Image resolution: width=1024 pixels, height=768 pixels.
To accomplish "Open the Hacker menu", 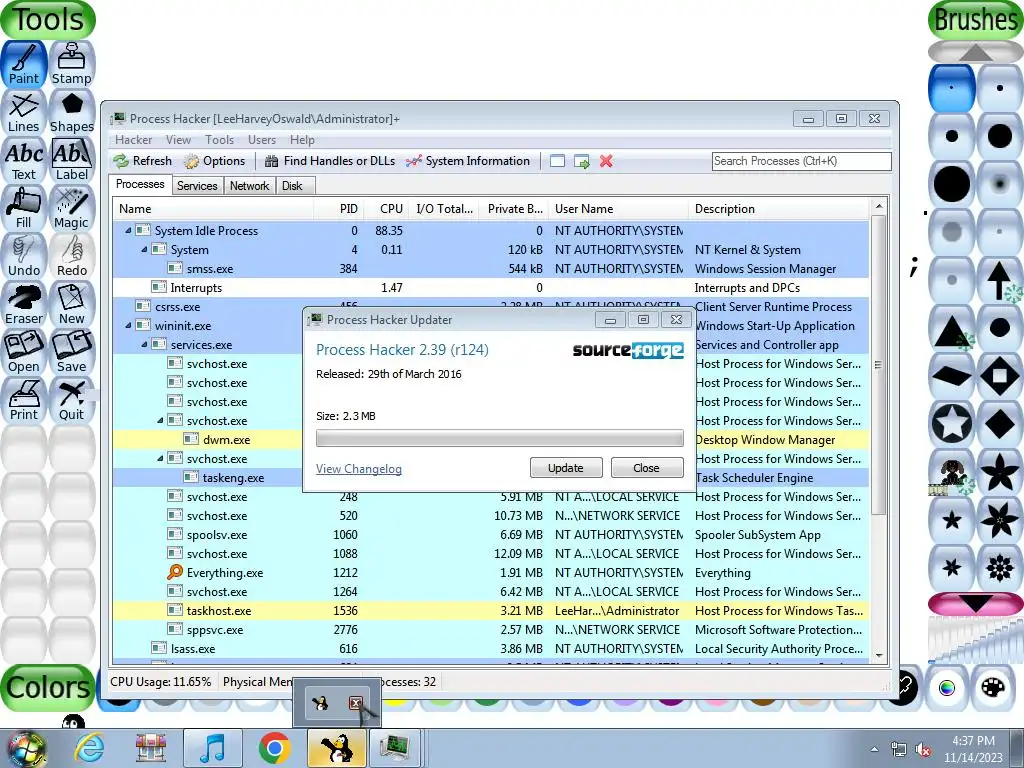I will click(133, 140).
